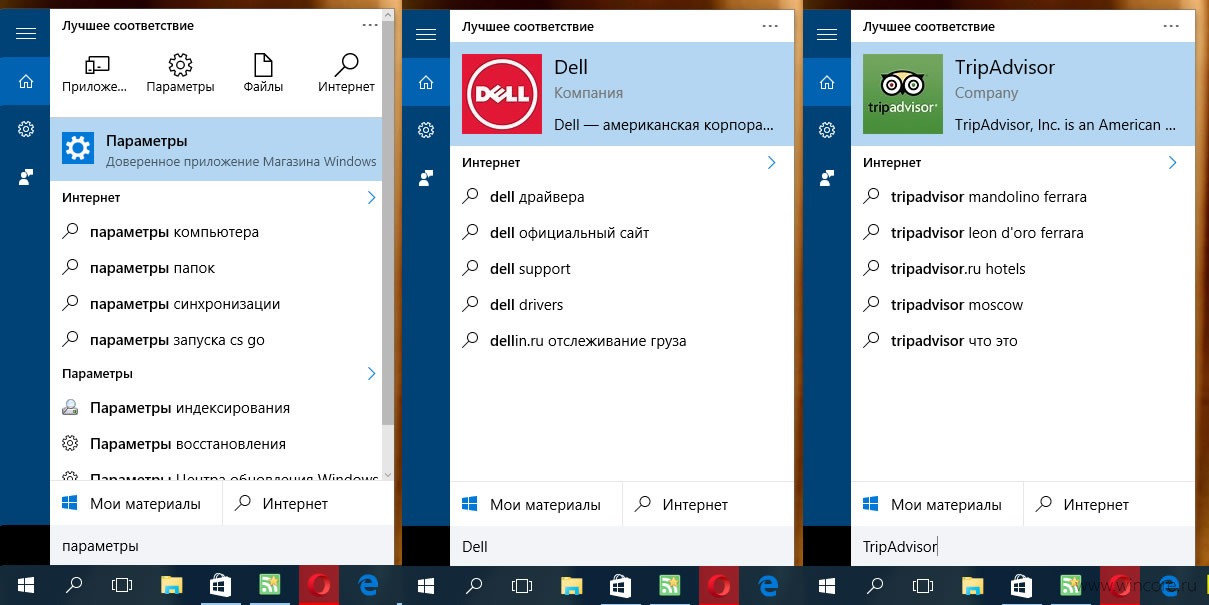Select suggestion tripadvisor mandolino ferrara
This screenshot has width=1209, height=605.
(1023, 197)
